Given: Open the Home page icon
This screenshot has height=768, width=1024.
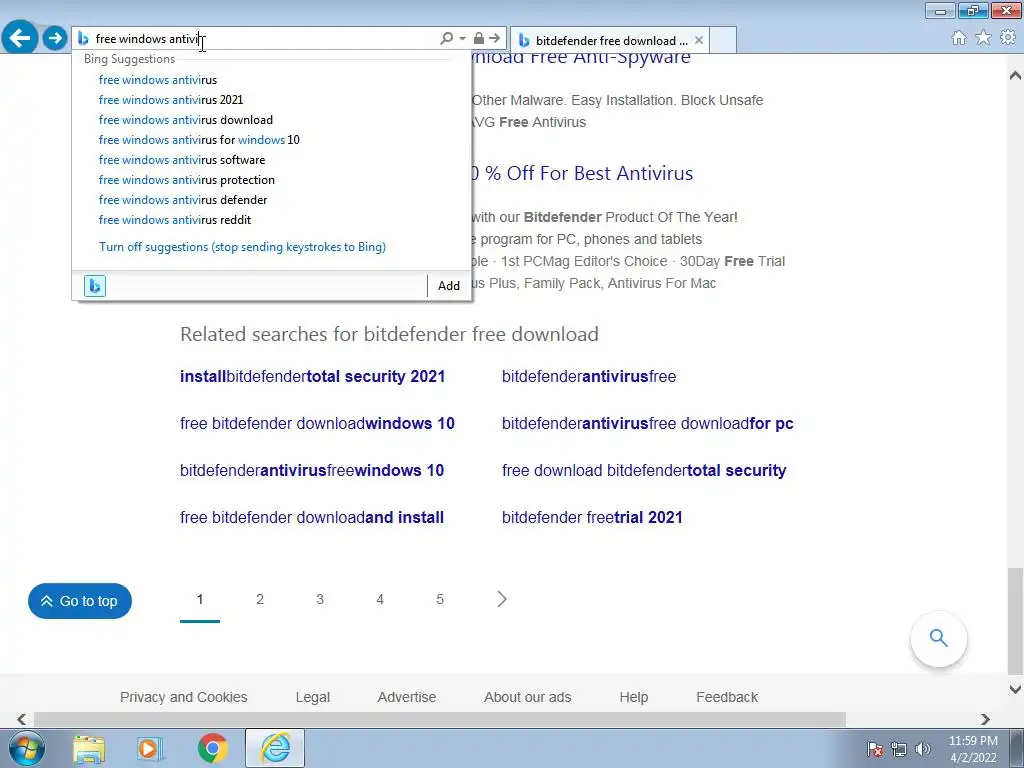Looking at the screenshot, I should [x=959, y=38].
